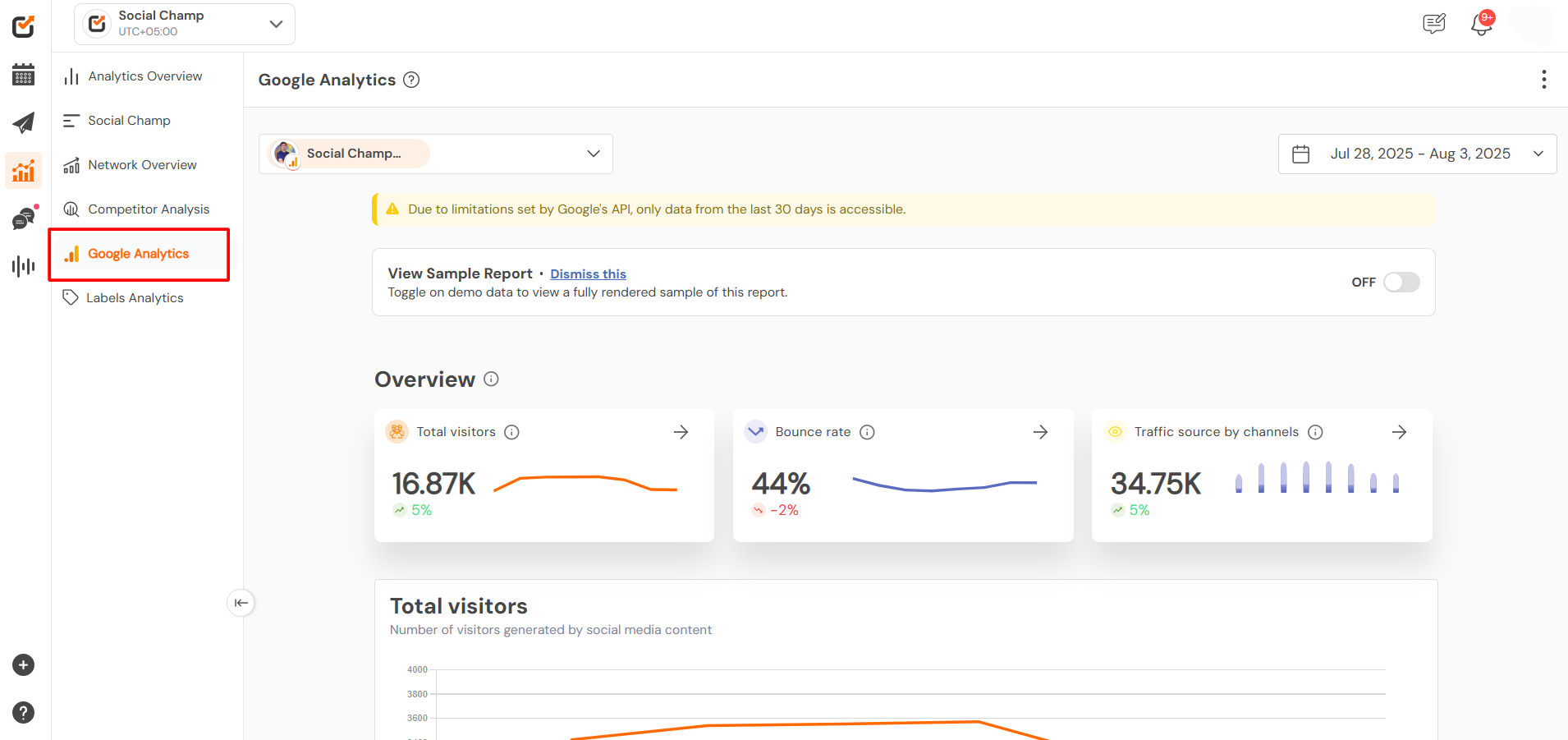Open the Jul 28 – Aug 3 date range dropdown
The width and height of the screenshot is (1568, 740).
1417,154
